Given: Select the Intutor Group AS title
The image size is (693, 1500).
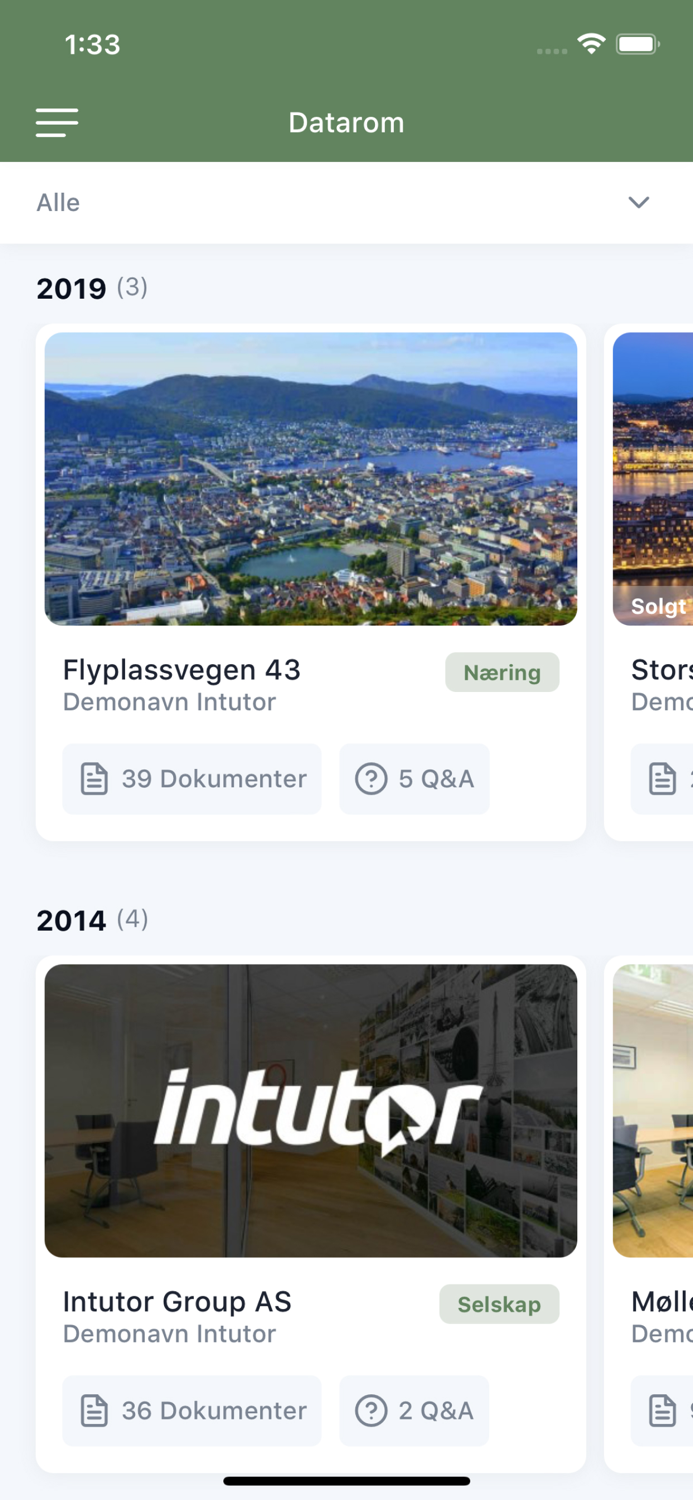Looking at the screenshot, I should [x=177, y=1302].
